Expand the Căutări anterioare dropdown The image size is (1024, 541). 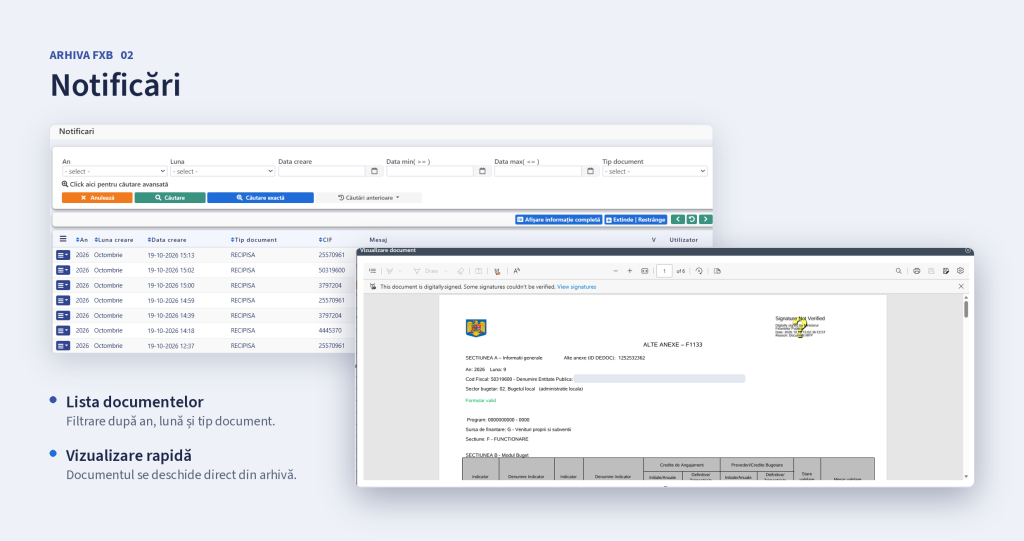pyautogui.click(x=368, y=197)
